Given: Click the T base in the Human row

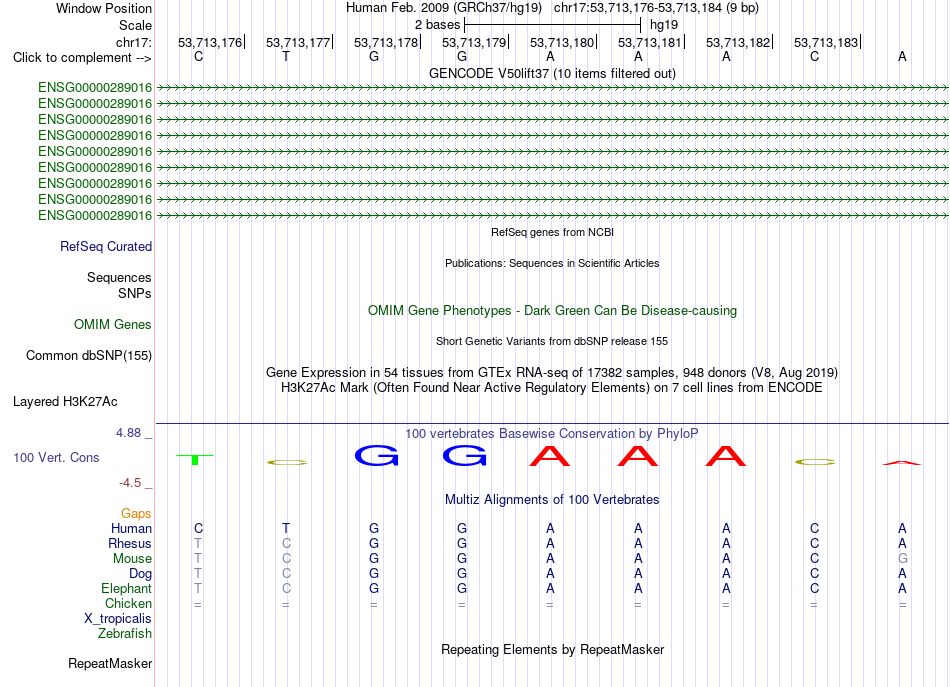Looking at the screenshot, I should pos(286,528).
